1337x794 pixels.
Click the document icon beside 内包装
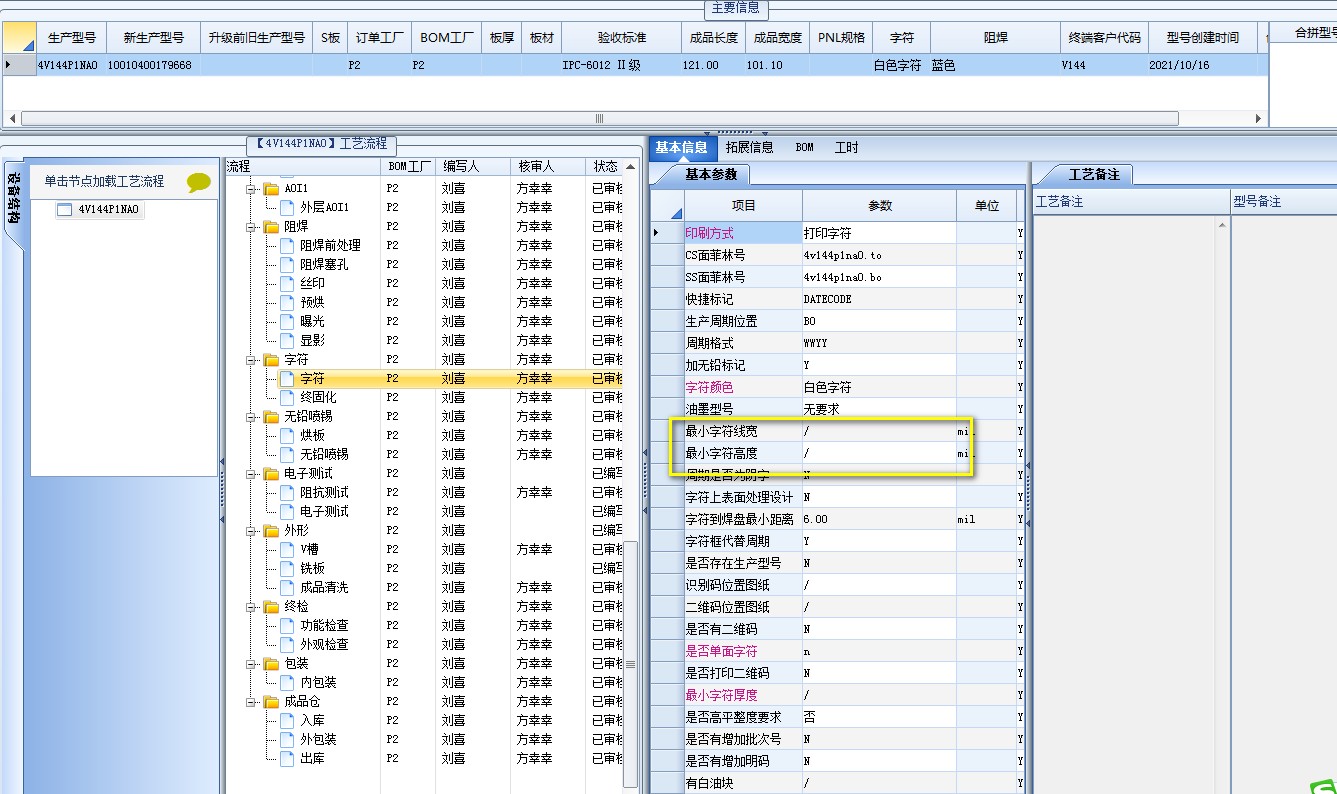coord(288,683)
